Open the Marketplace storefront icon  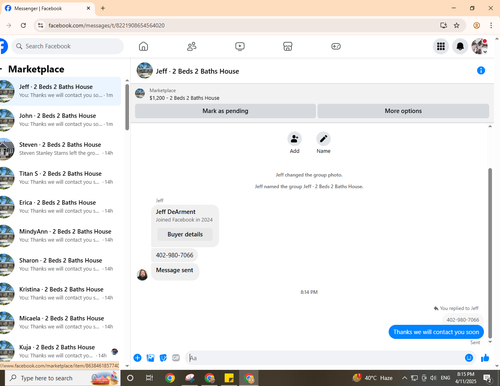pos(288,46)
